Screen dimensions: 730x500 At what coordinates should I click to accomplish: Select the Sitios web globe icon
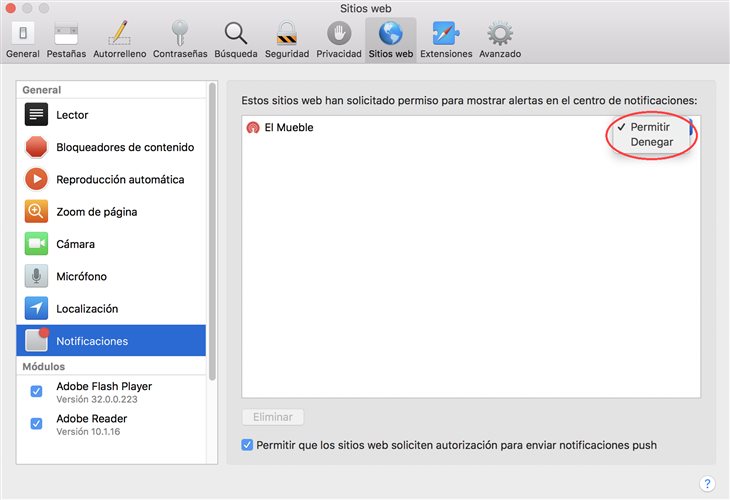391,34
